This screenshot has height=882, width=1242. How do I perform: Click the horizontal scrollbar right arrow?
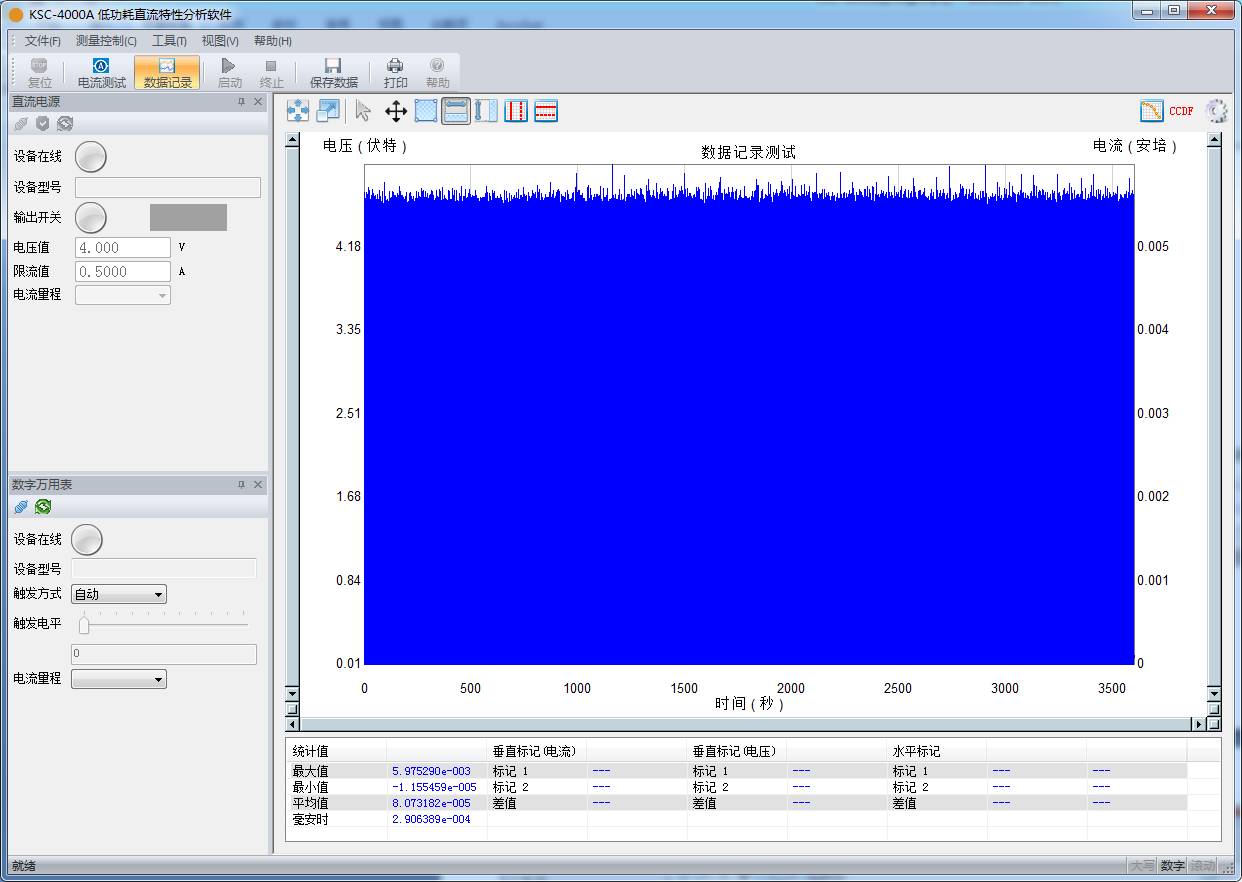click(x=1198, y=724)
